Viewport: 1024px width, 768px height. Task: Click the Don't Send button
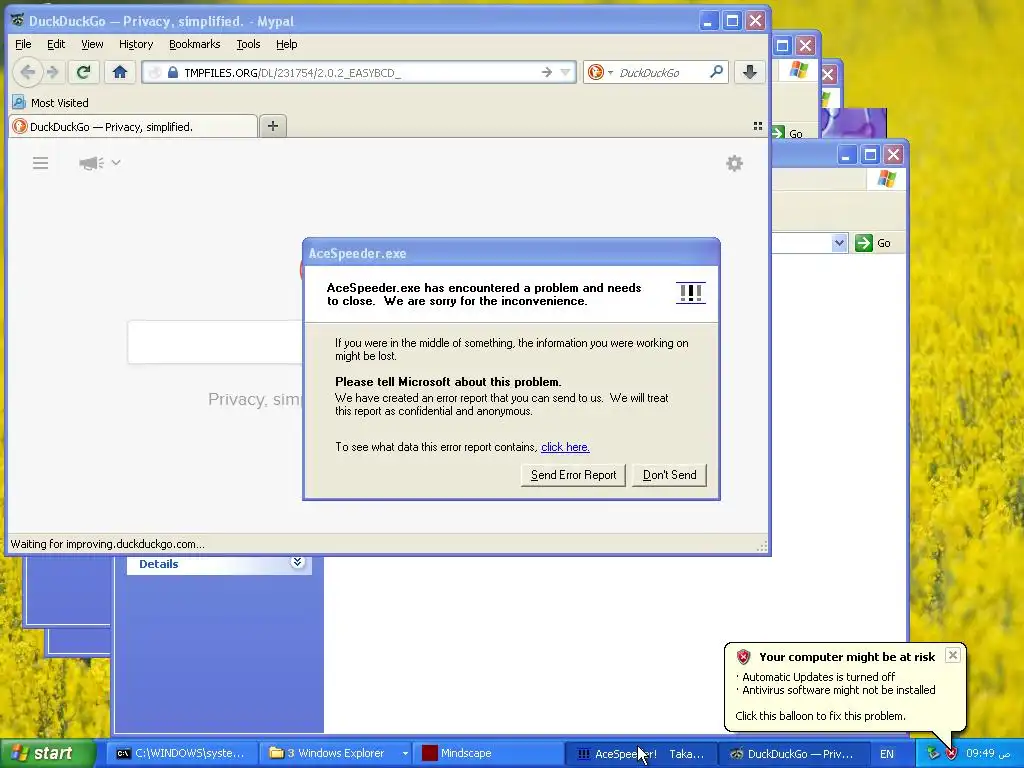pyautogui.click(x=669, y=475)
